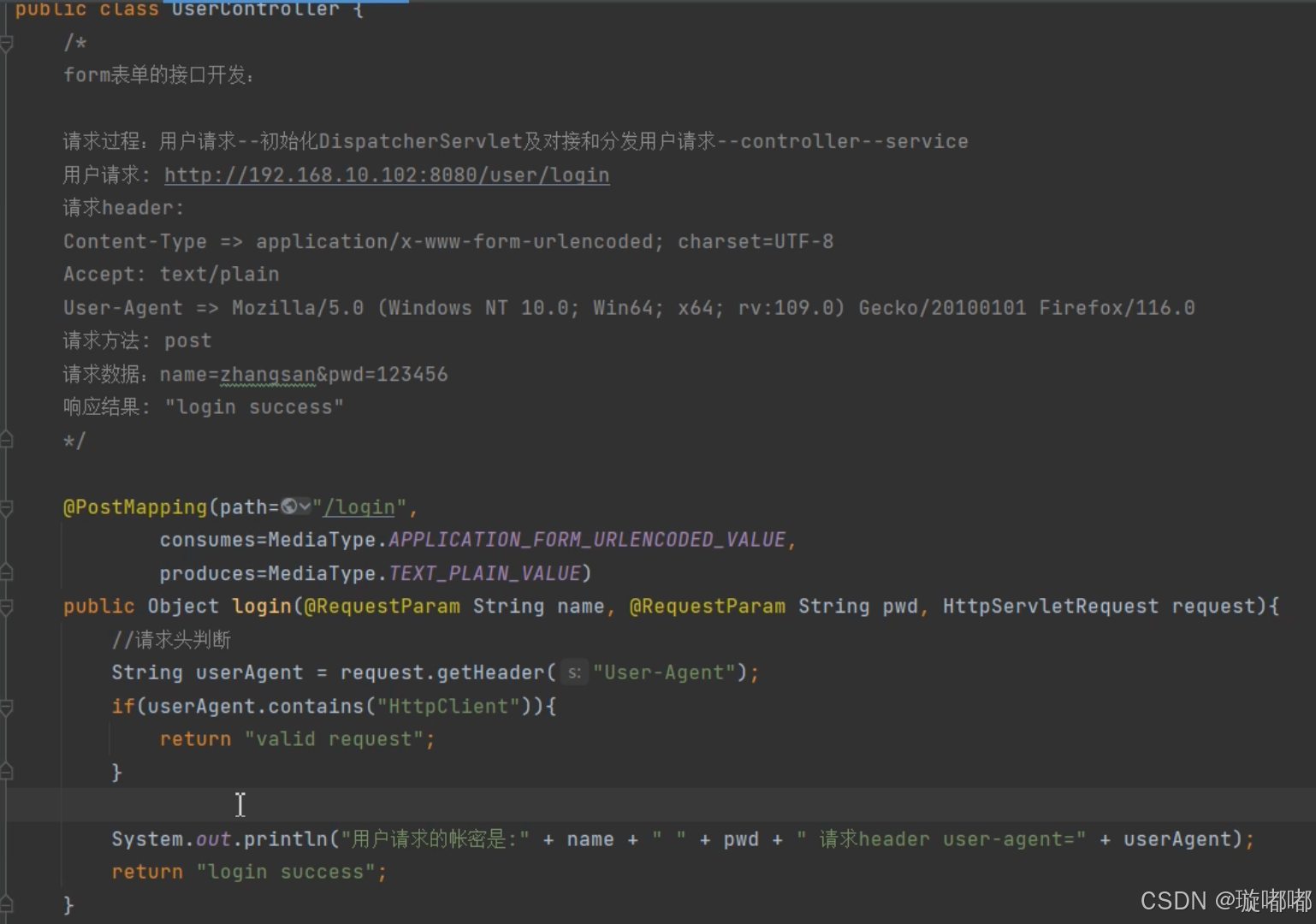Screen dimensions: 1316x924
Task: Collapse the form表单 block comment via gutter arrow
Action: point(7,40)
